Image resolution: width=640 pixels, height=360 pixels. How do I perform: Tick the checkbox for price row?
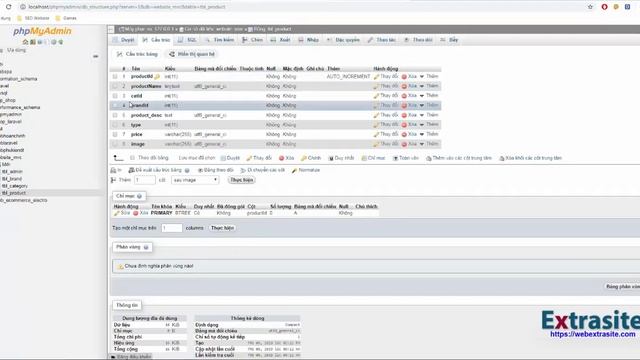[115, 135]
